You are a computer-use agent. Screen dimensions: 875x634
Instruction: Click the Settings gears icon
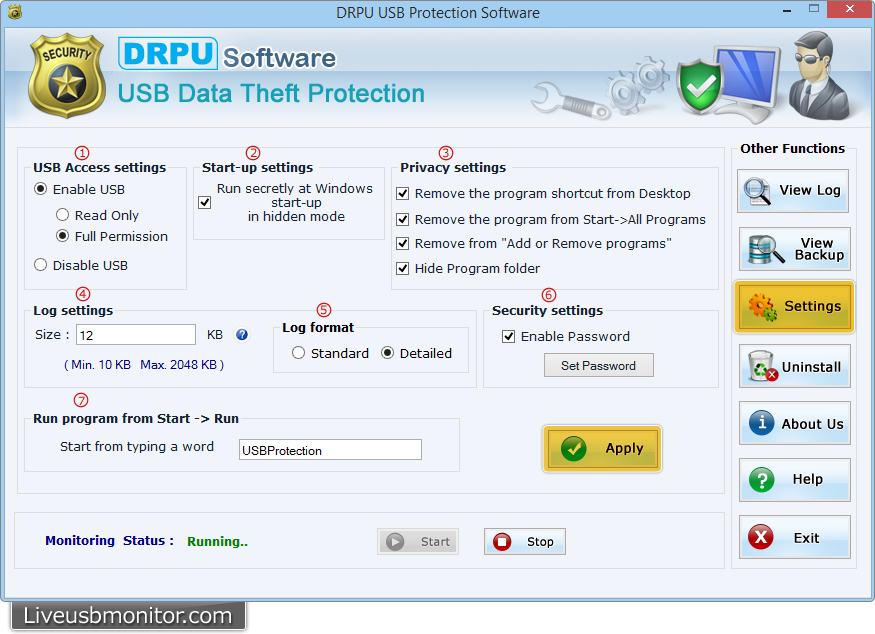coord(762,307)
